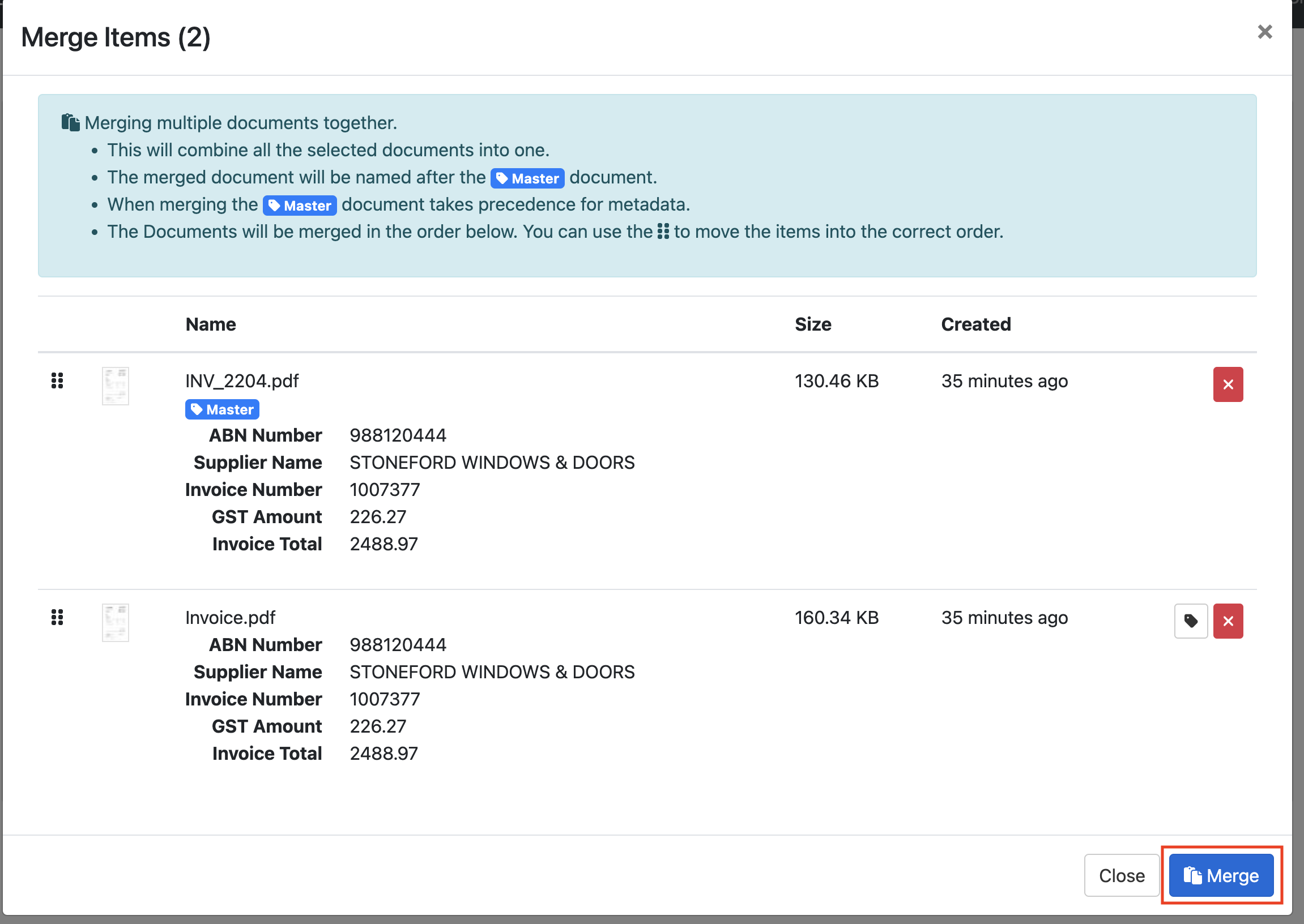Set Invoice.pdf as Master via tag icon
Image resolution: width=1304 pixels, height=924 pixels.
coord(1190,621)
